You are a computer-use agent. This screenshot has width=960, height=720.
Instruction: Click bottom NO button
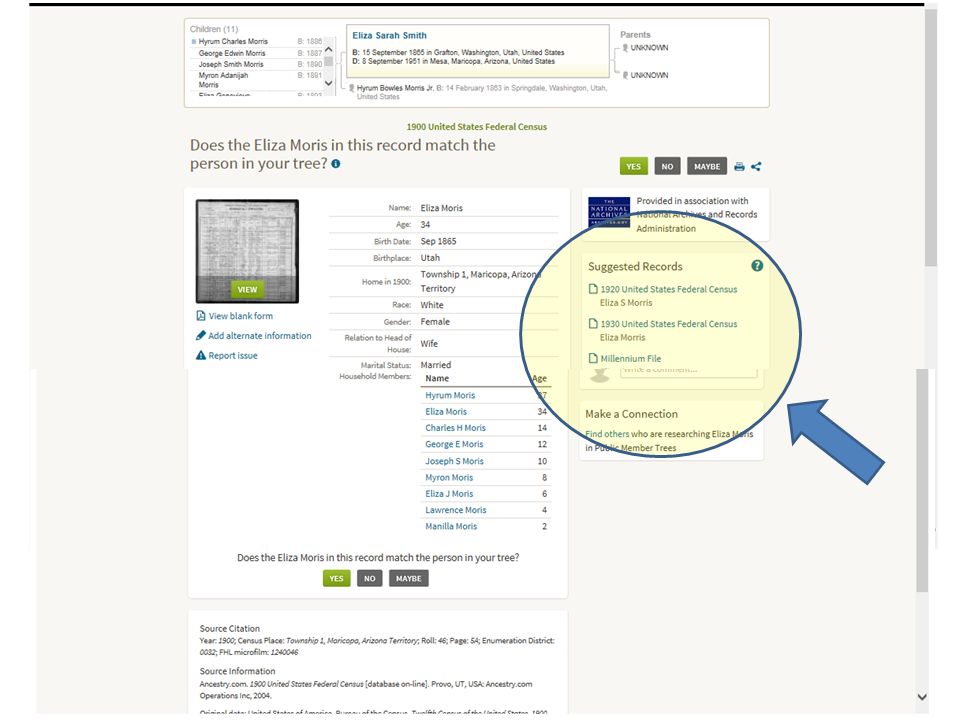click(x=370, y=578)
